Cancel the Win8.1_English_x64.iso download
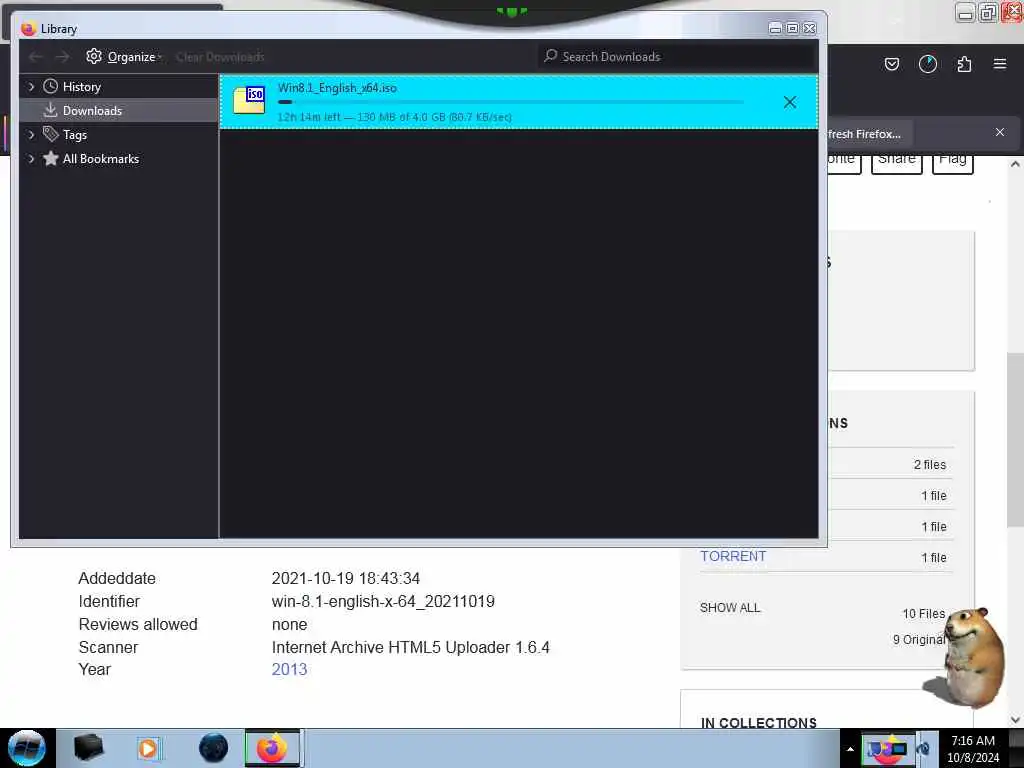 coord(790,102)
